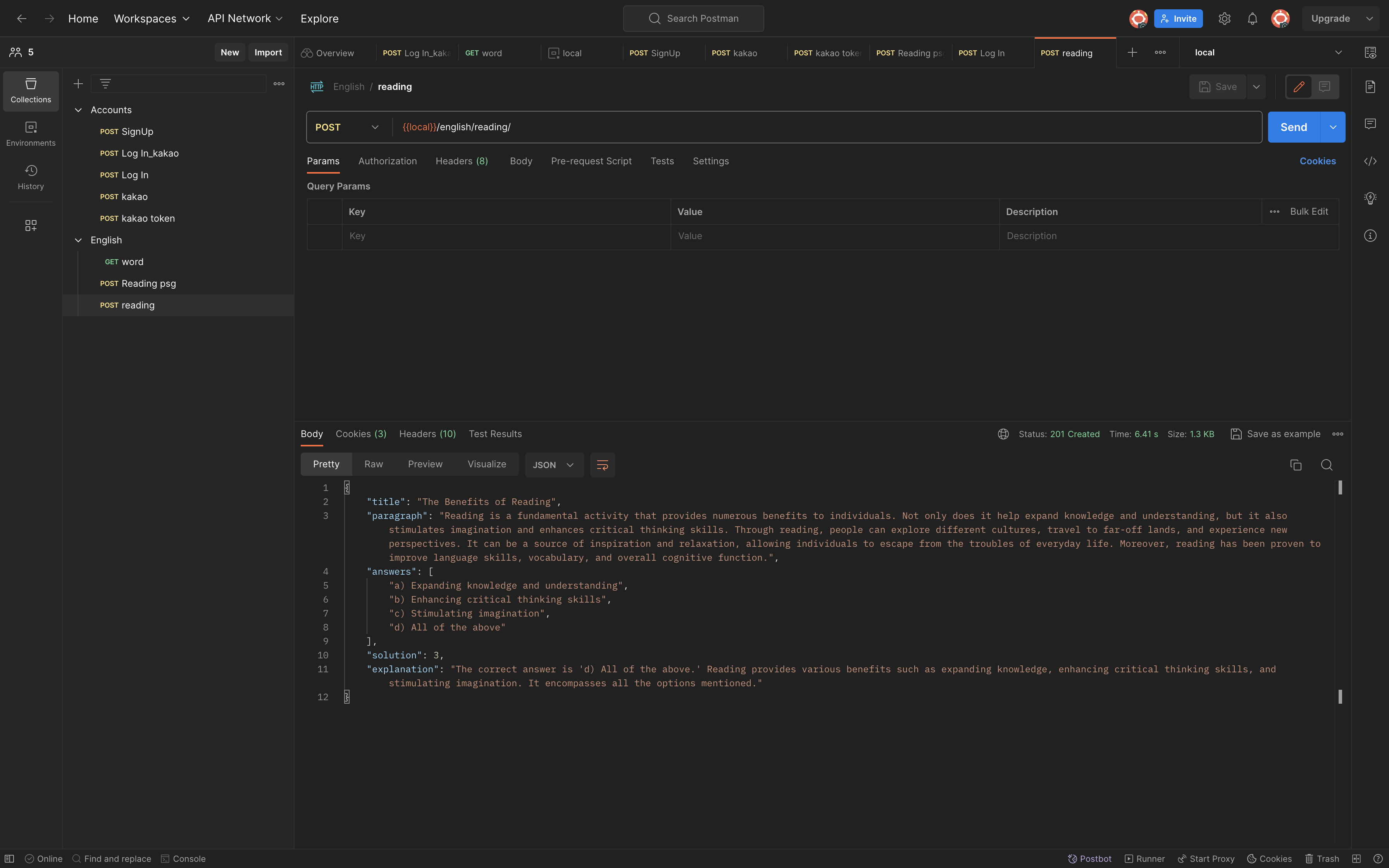Open the Test Results response tab
The image size is (1389, 868).
click(x=495, y=434)
